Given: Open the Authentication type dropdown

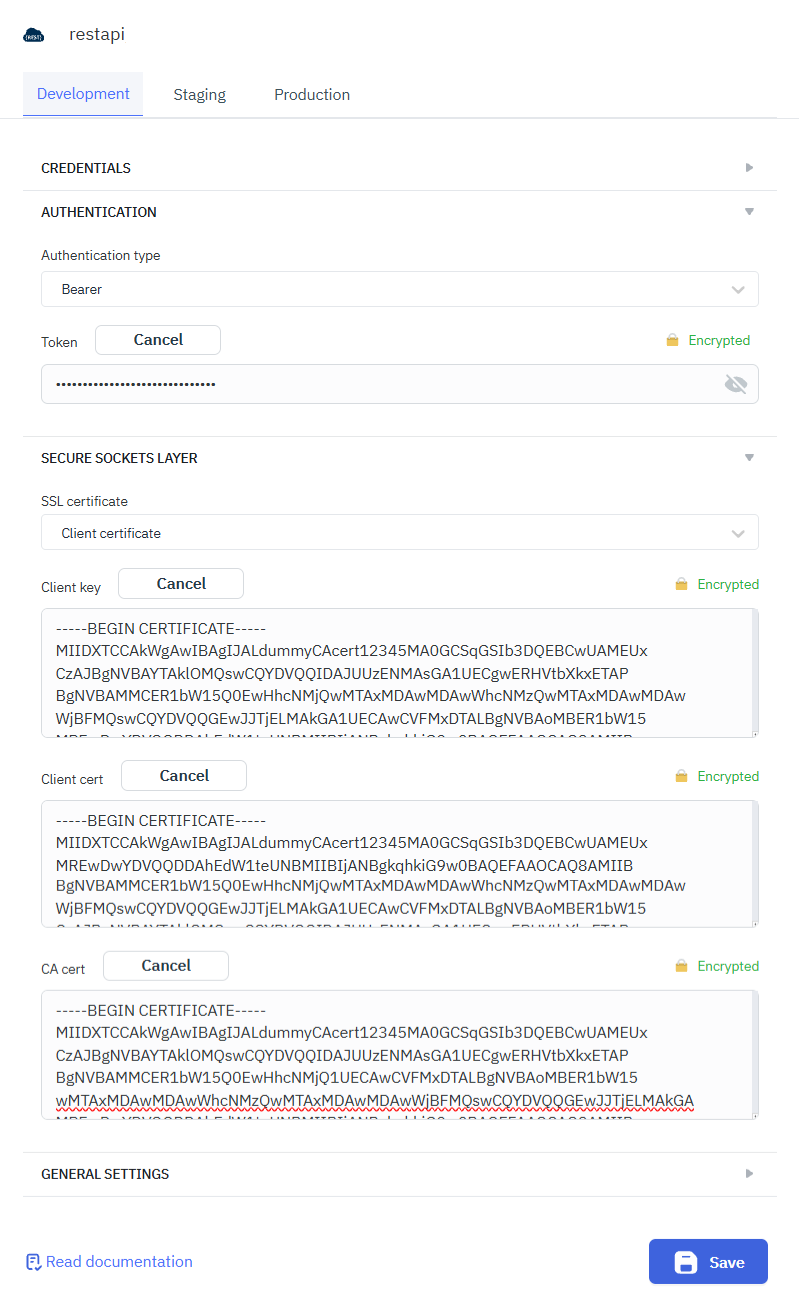Looking at the screenshot, I should point(399,289).
